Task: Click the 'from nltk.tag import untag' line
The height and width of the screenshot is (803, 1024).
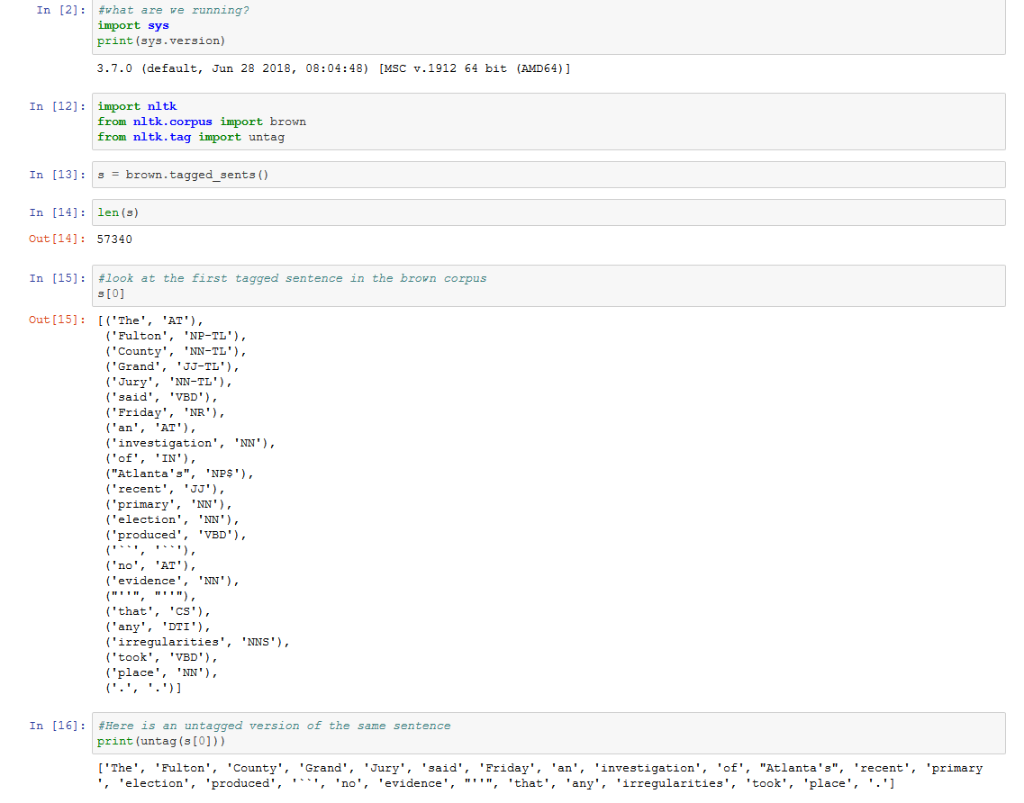Action: coord(188,136)
